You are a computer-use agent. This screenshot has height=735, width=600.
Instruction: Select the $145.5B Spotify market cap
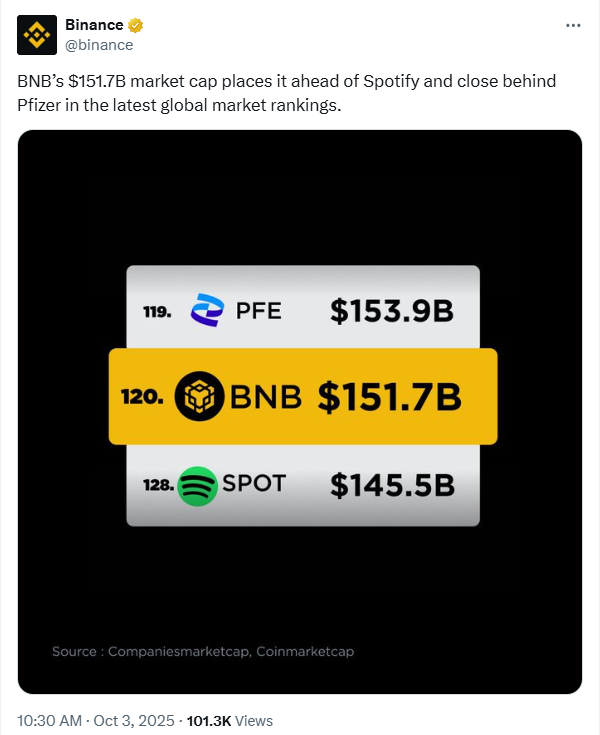coord(392,486)
